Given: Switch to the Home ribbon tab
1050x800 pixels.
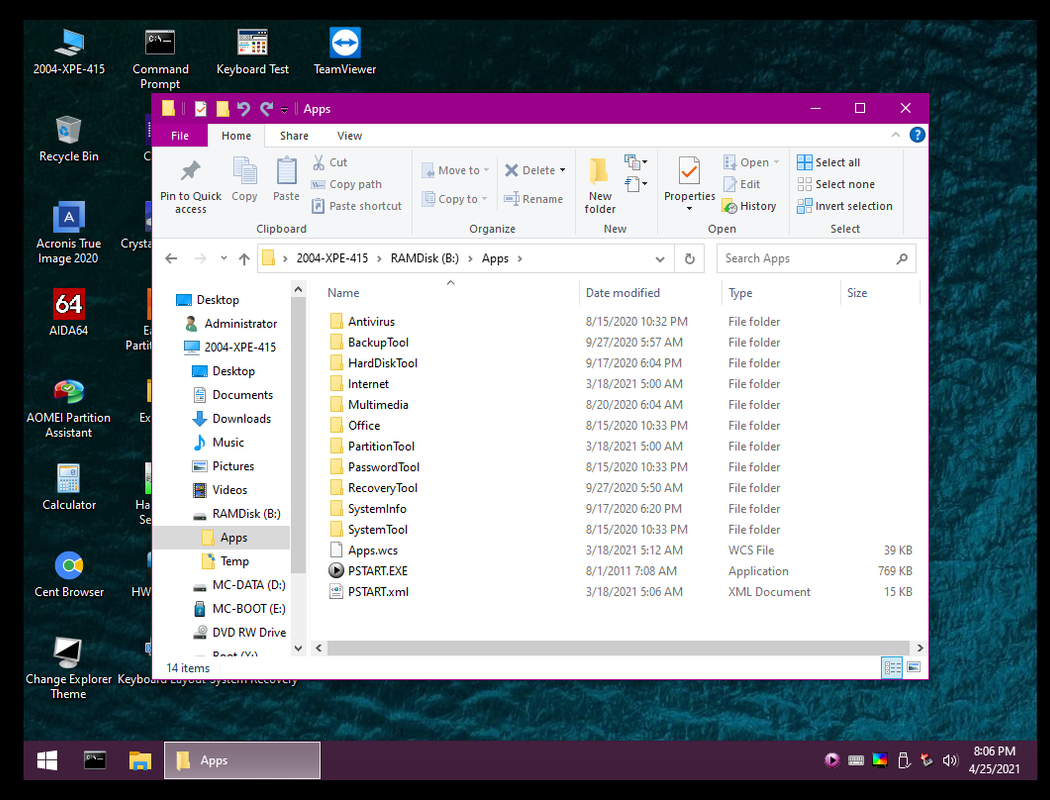Looking at the screenshot, I should point(236,135).
